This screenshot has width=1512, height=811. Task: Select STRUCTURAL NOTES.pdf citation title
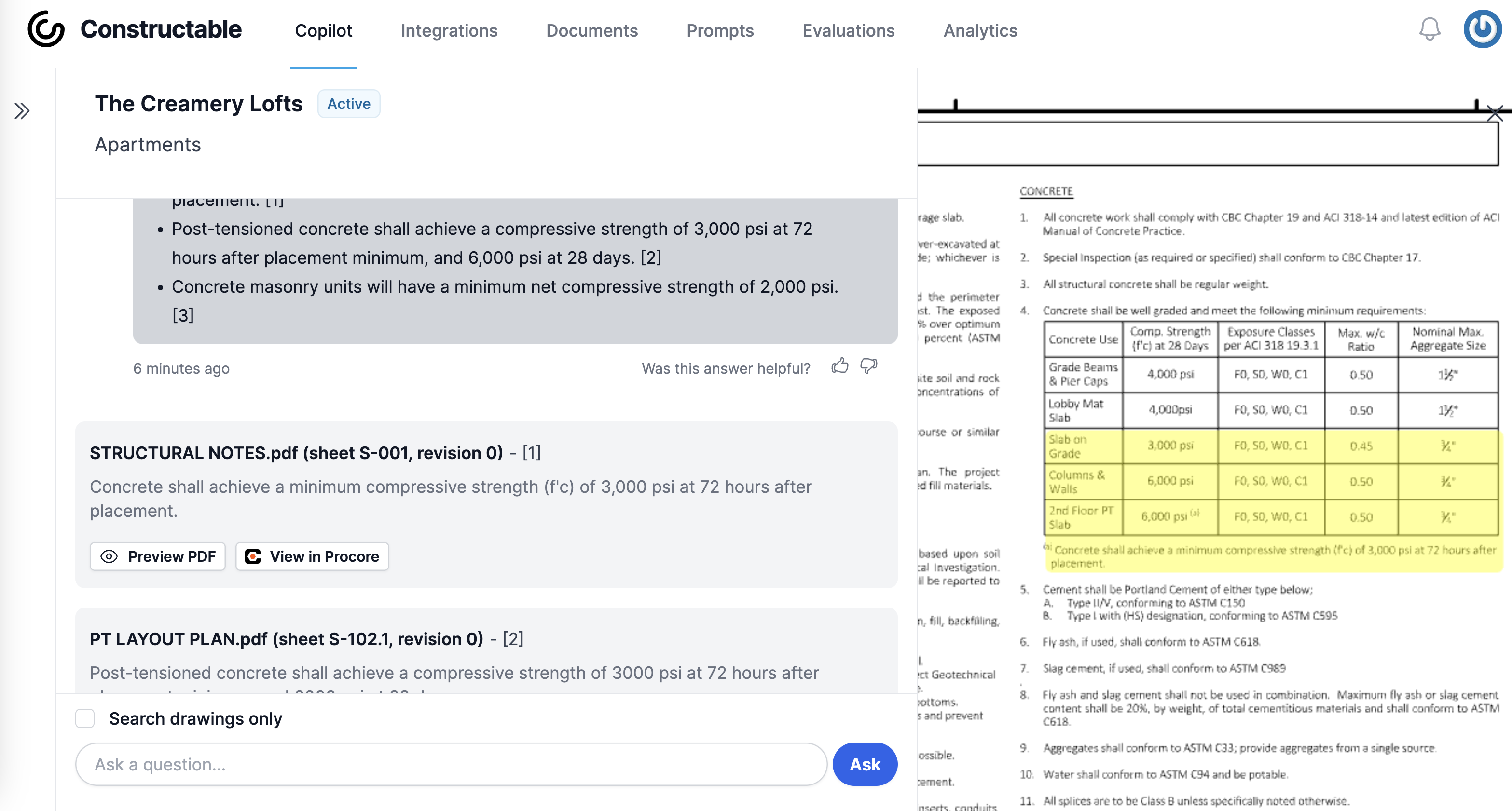(x=296, y=453)
